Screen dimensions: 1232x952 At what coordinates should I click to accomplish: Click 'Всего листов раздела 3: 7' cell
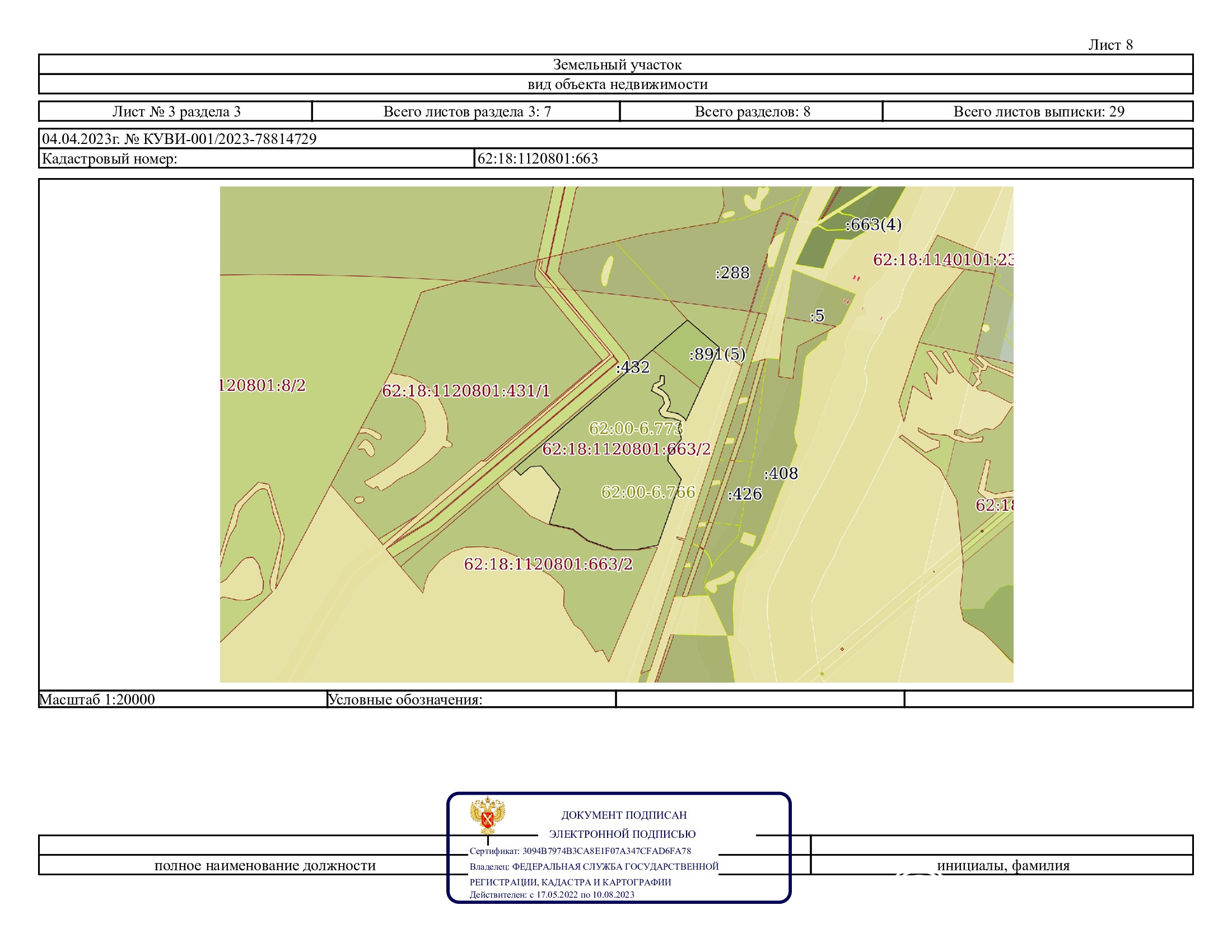[x=466, y=111]
